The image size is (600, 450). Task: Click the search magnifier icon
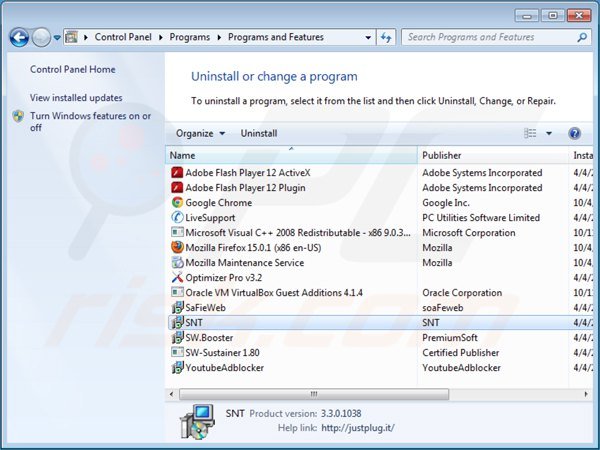click(582, 38)
